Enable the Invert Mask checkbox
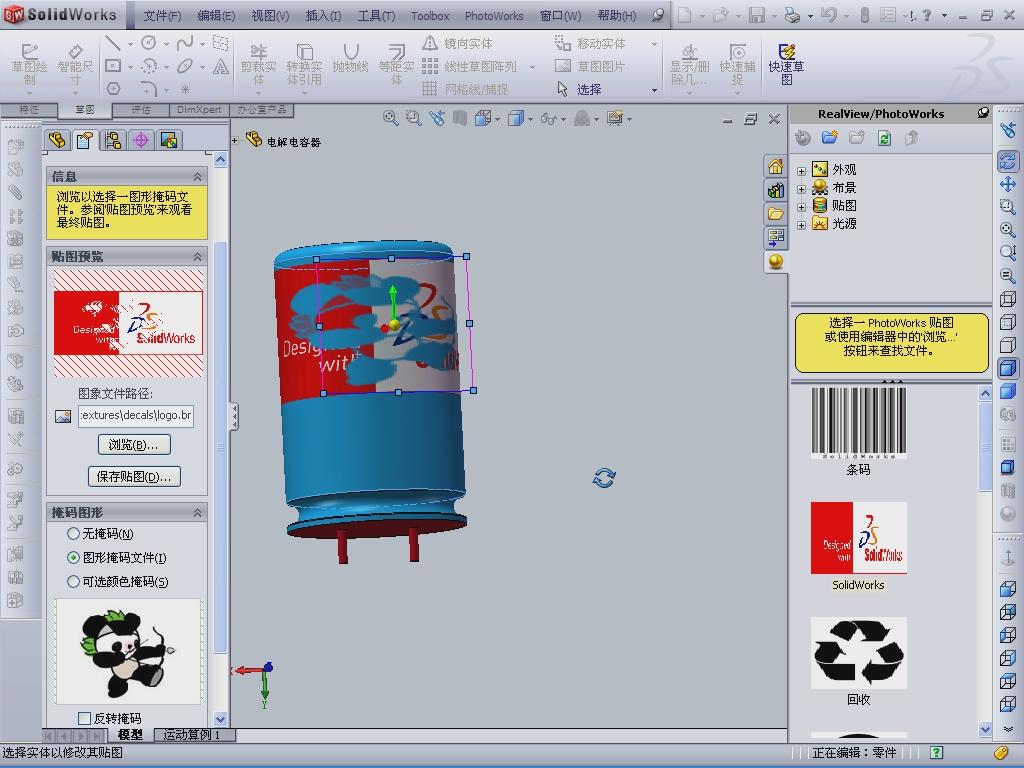The width and height of the screenshot is (1024, 768). point(84,718)
